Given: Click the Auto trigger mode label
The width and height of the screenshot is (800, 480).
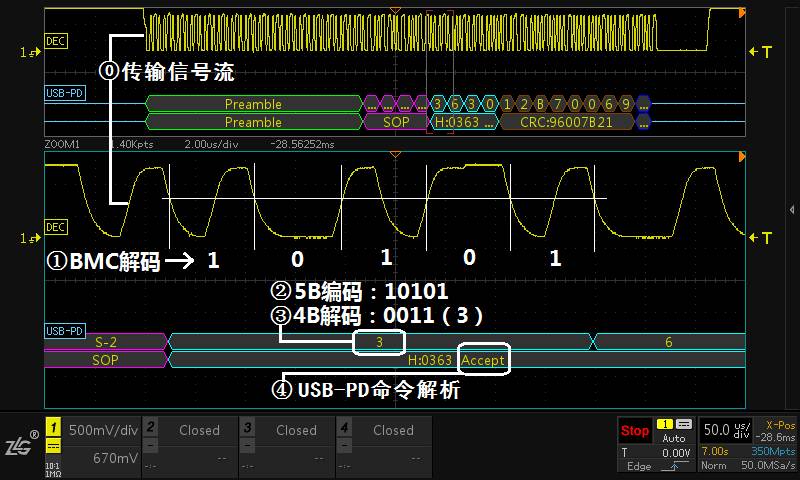Looking at the screenshot, I should click(674, 438).
